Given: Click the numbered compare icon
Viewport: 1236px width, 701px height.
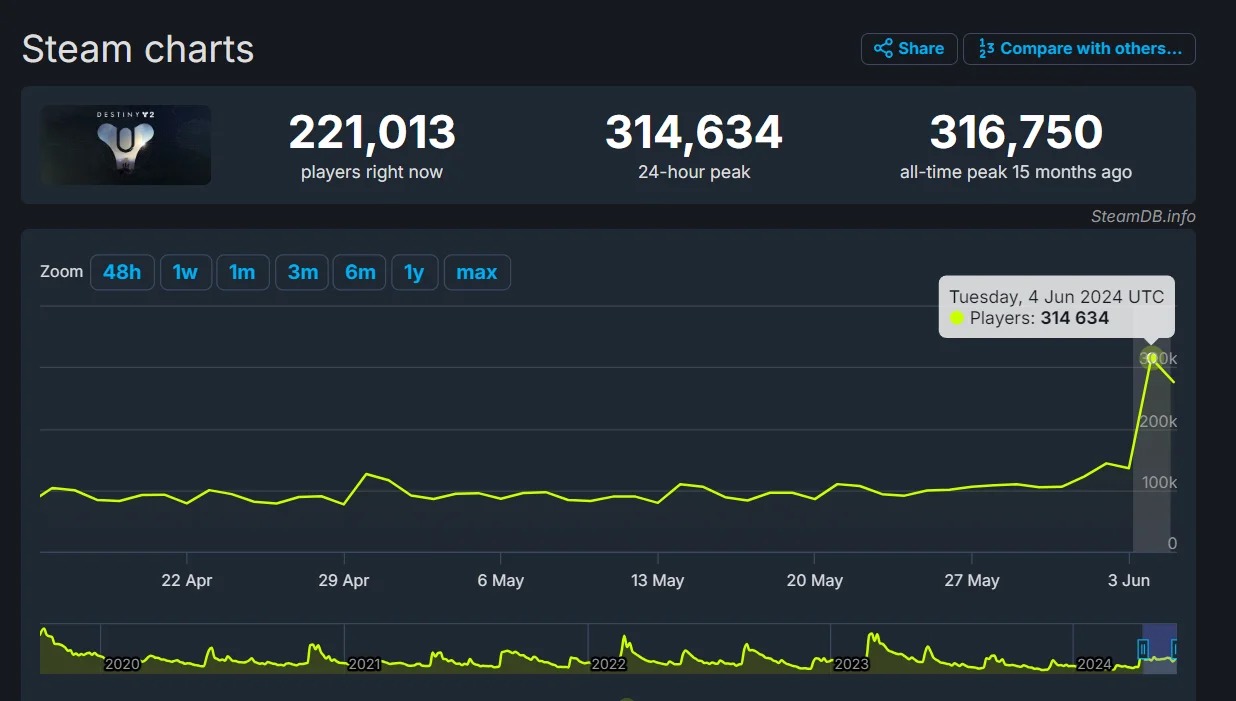Looking at the screenshot, I should tap(986, 49).
